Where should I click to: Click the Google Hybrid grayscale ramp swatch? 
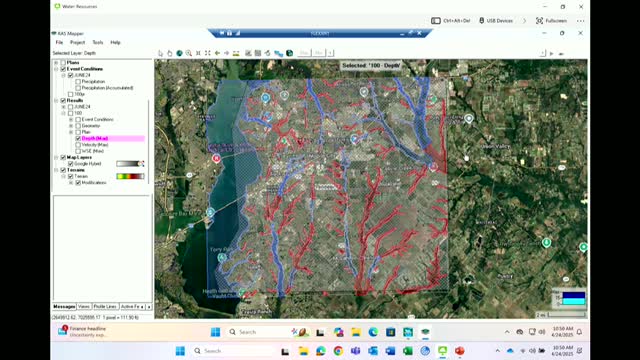(x=130, y=164)
